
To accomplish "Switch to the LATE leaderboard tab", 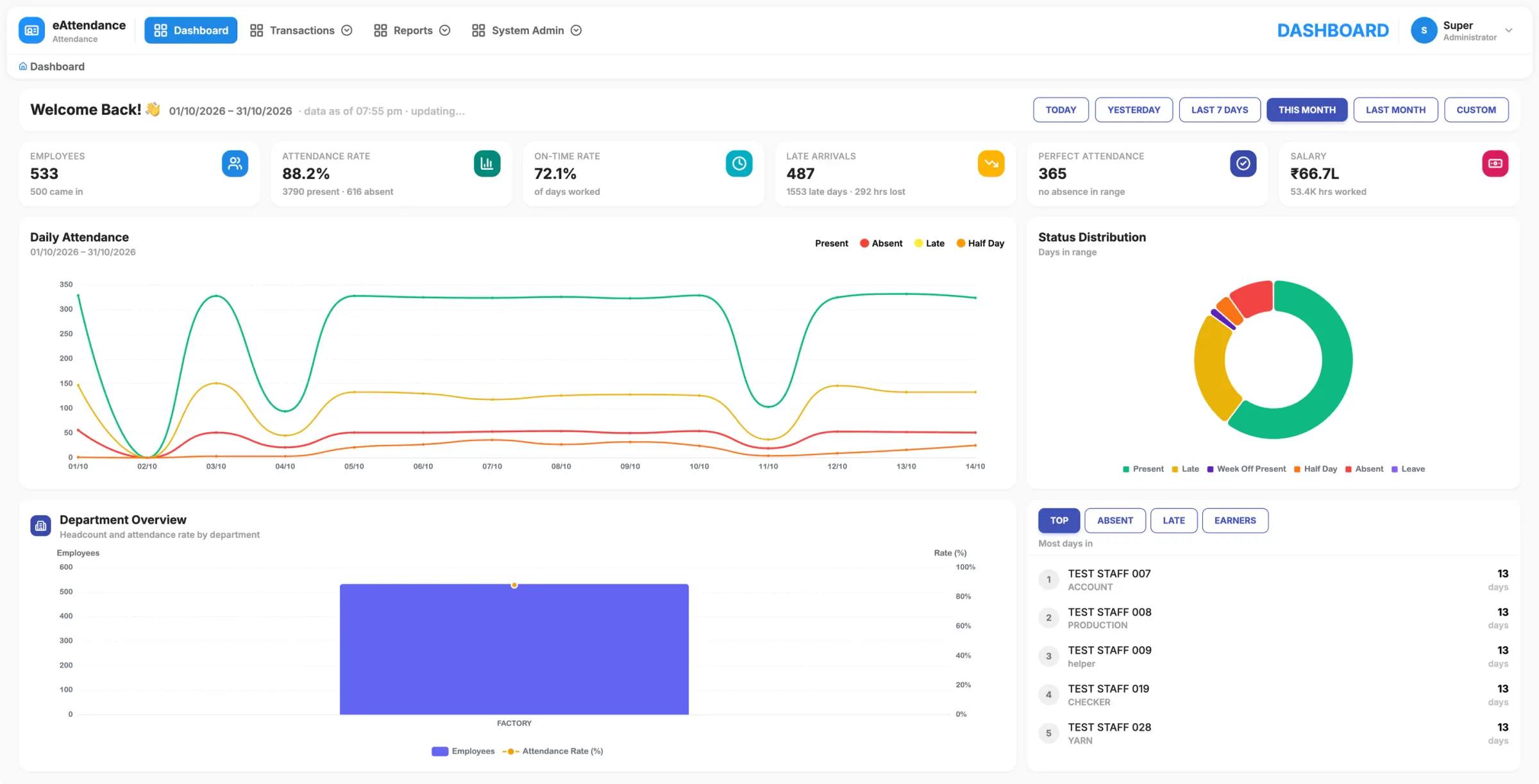I will click(x=1173, y=520).
